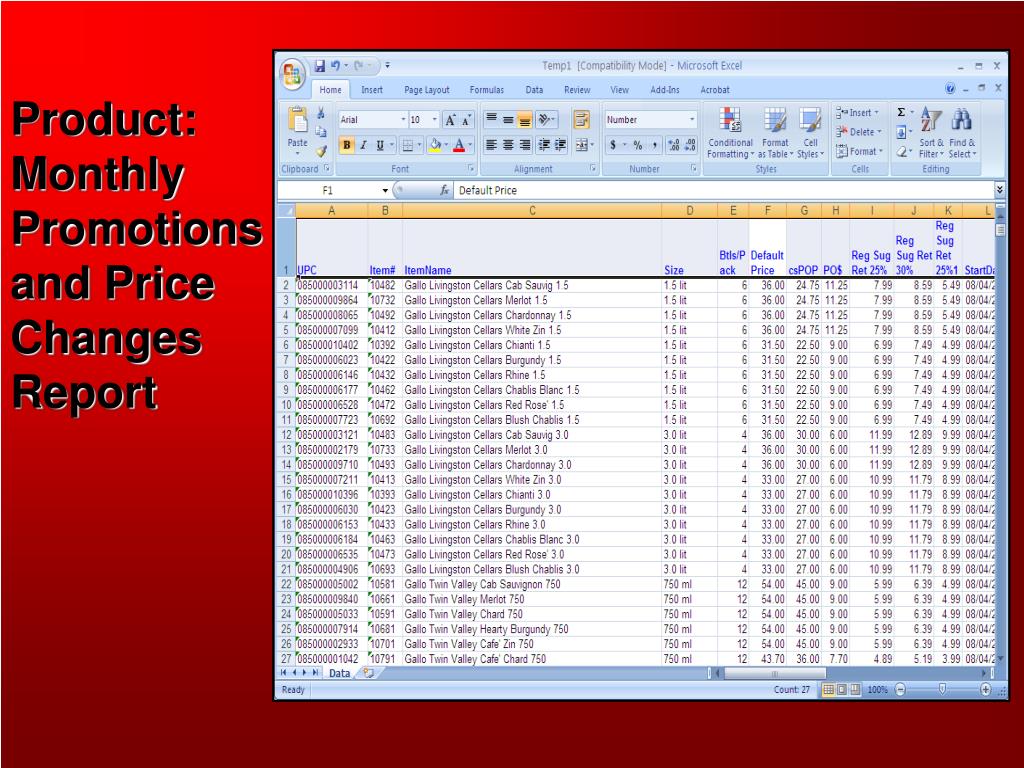
Task: Click the zoom slider handle
Action: 942,689
